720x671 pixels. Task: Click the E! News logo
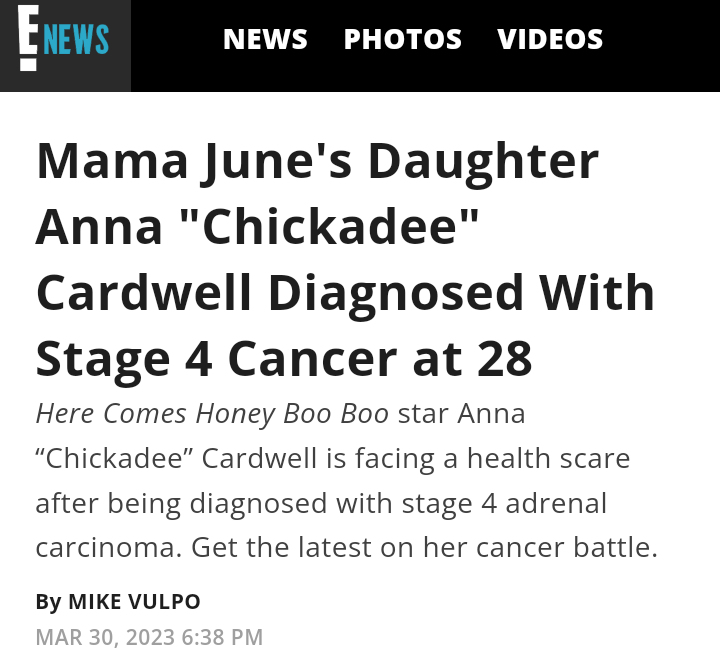(x=65, y=42)
